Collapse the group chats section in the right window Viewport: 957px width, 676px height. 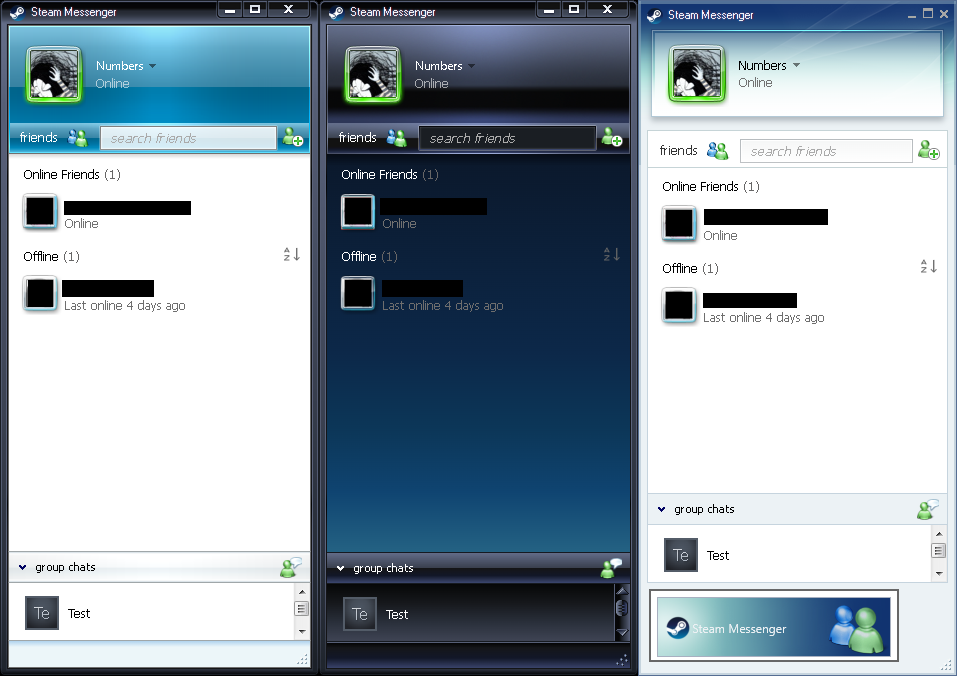click(x=662, y=509)
